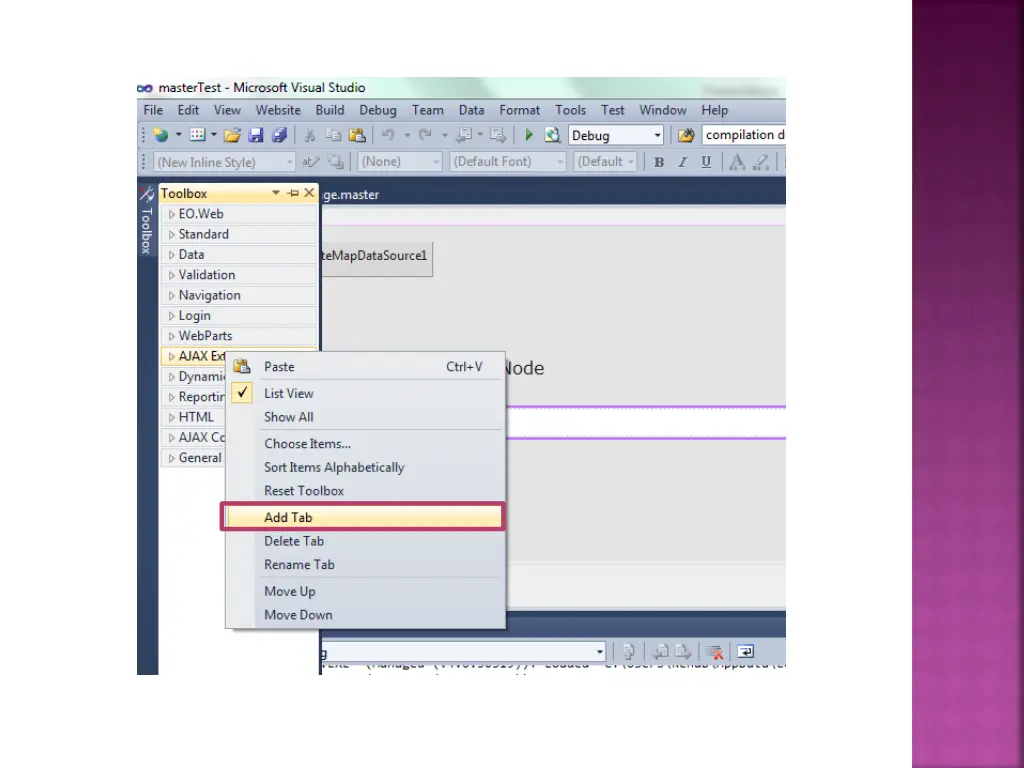The image size is (1024, 768).
Task: Click the Open File folder icon
Action: pos(232,135)
